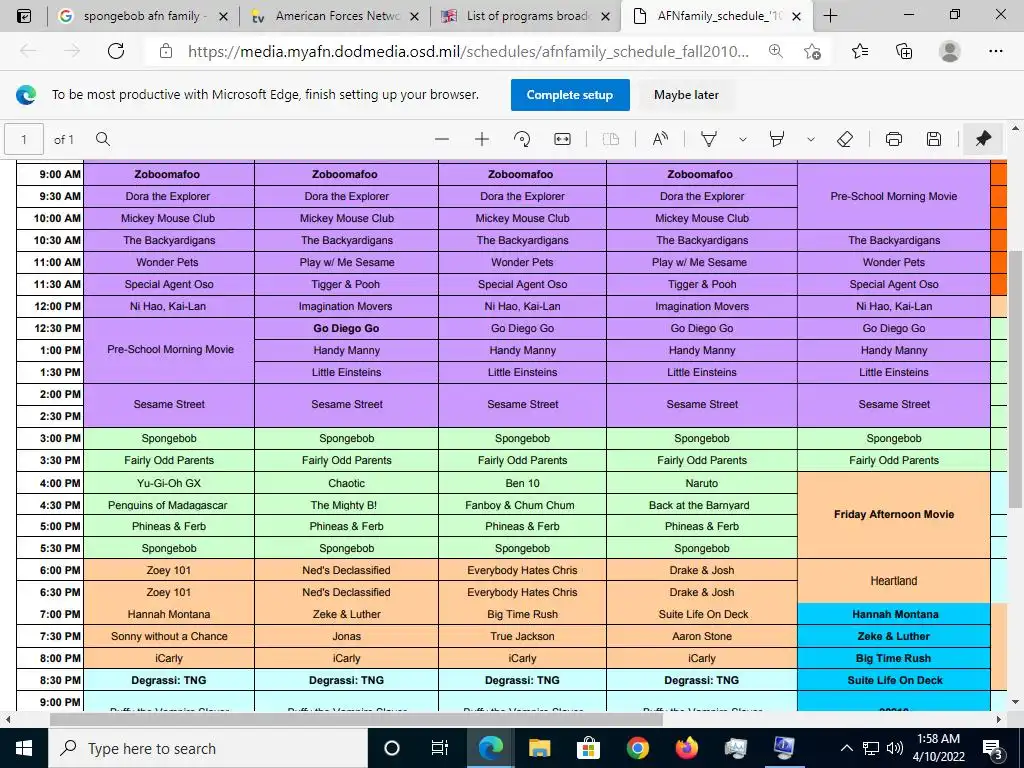Image resolution: width=1024 pixels, height=768 pixels.
Task: Expand Draw tool options arrow
Action: (x=743, y=139)
